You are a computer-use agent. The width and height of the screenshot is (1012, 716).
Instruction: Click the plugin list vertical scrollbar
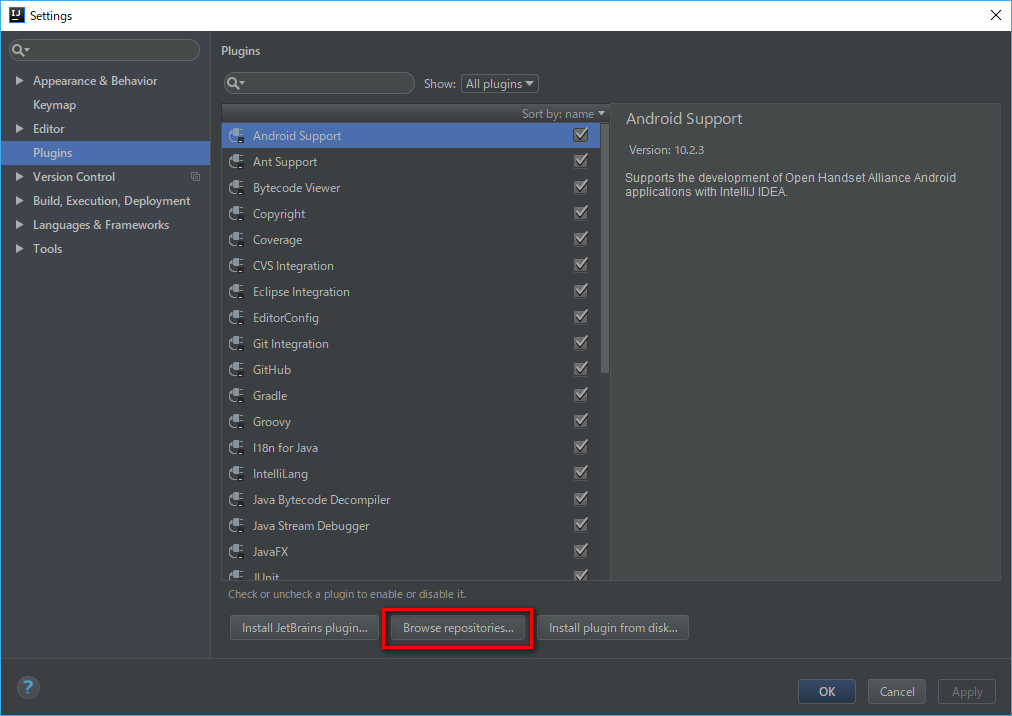pos(605,249)
